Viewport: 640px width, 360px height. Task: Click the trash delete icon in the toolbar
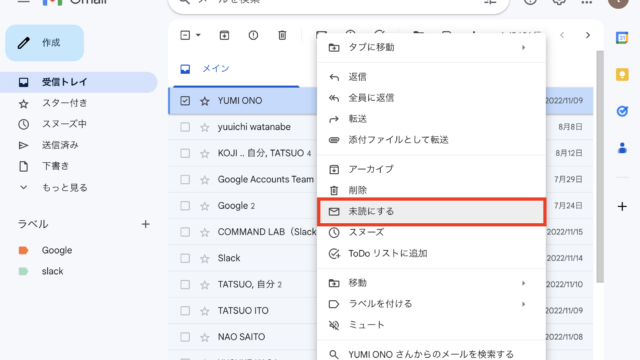[x=282, y=35]
